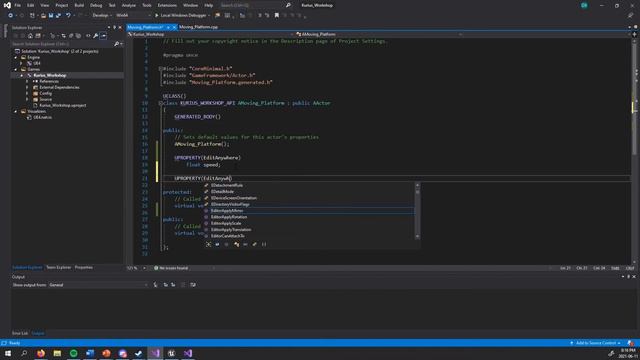Toggle the bookmark toolbar icon

coord(276,16)
